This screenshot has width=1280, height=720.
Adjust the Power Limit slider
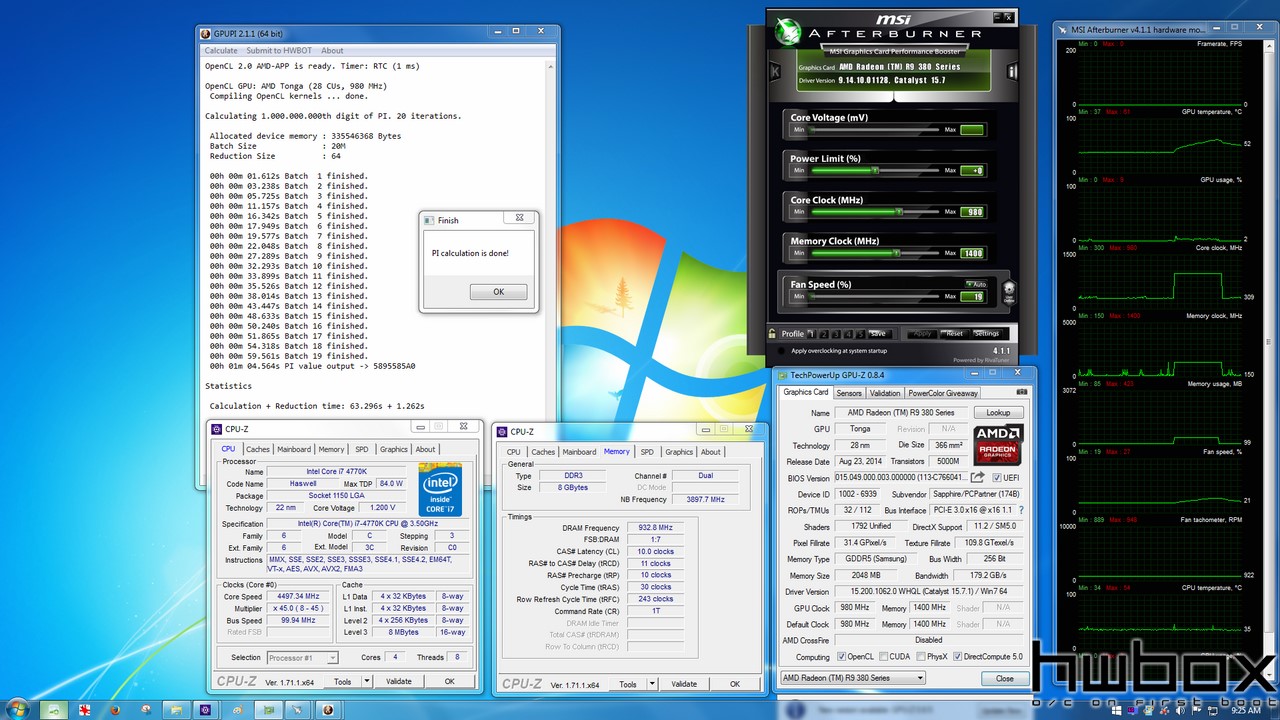(875, 170)
